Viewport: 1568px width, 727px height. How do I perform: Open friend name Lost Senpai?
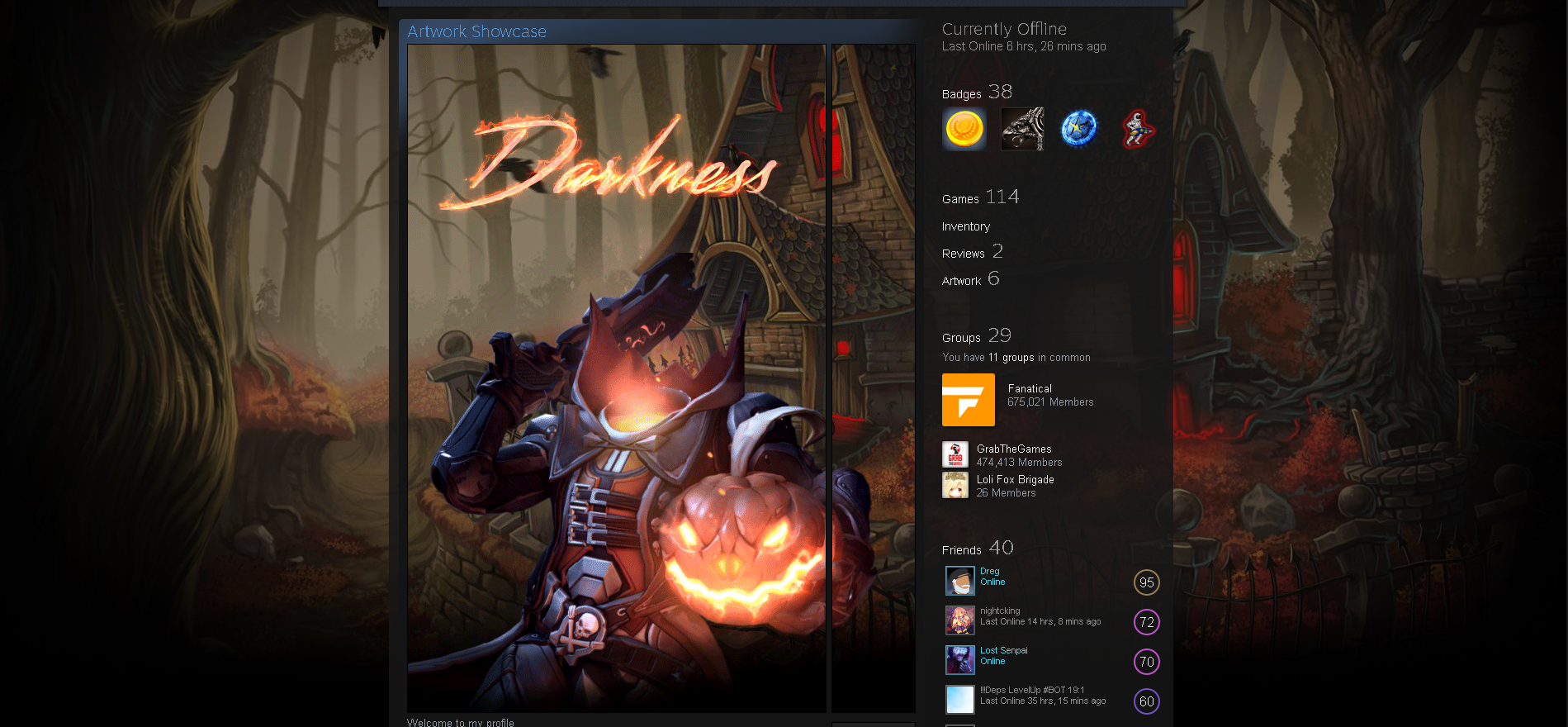click(x=1004, y=650)
